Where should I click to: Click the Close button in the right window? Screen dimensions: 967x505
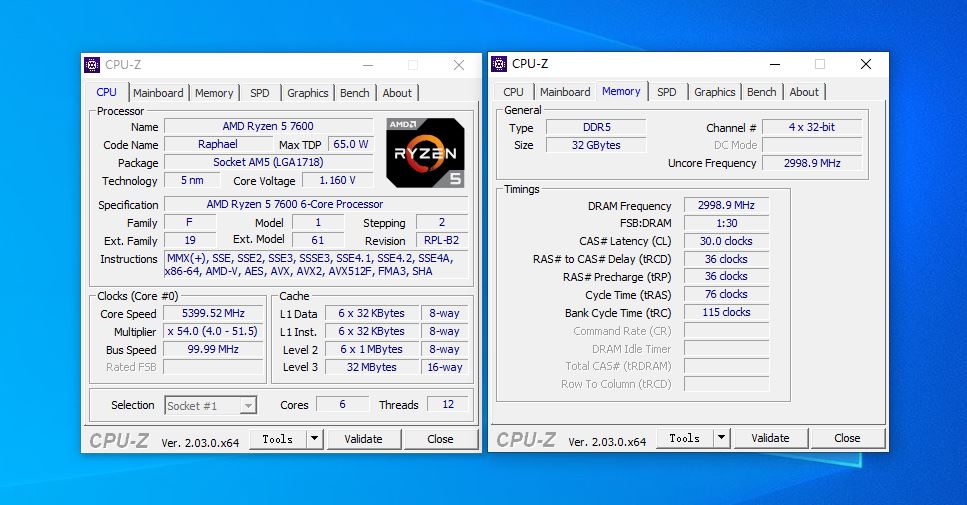point(847,438)
